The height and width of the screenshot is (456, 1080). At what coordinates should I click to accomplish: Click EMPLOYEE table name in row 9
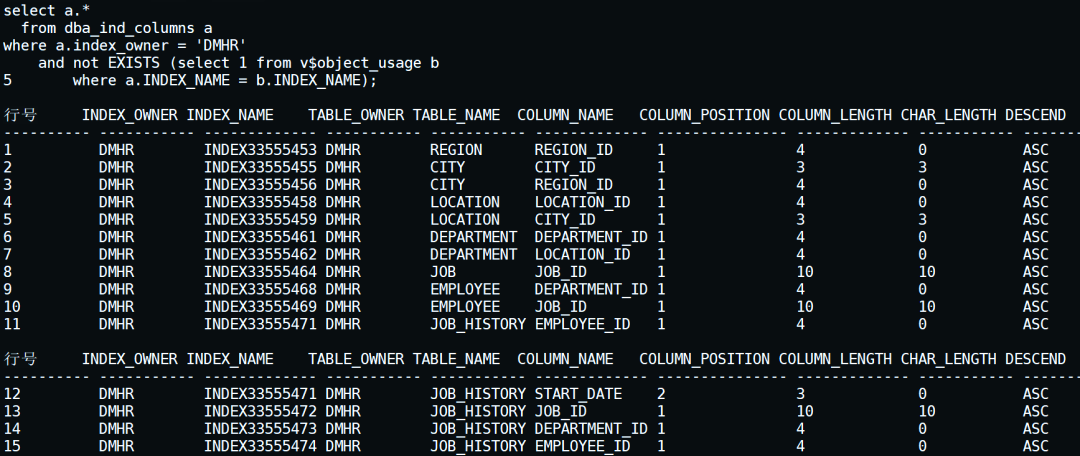(x=465, y=289)
